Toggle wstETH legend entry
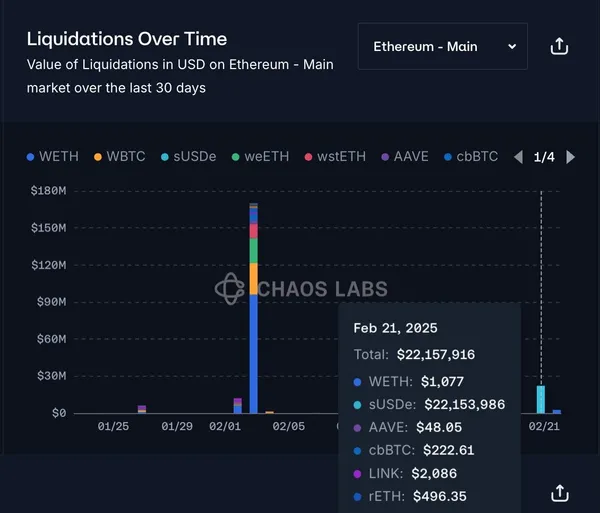Viewport: 600px width, 513px height. pyautogui.click(x=335, y=157)
